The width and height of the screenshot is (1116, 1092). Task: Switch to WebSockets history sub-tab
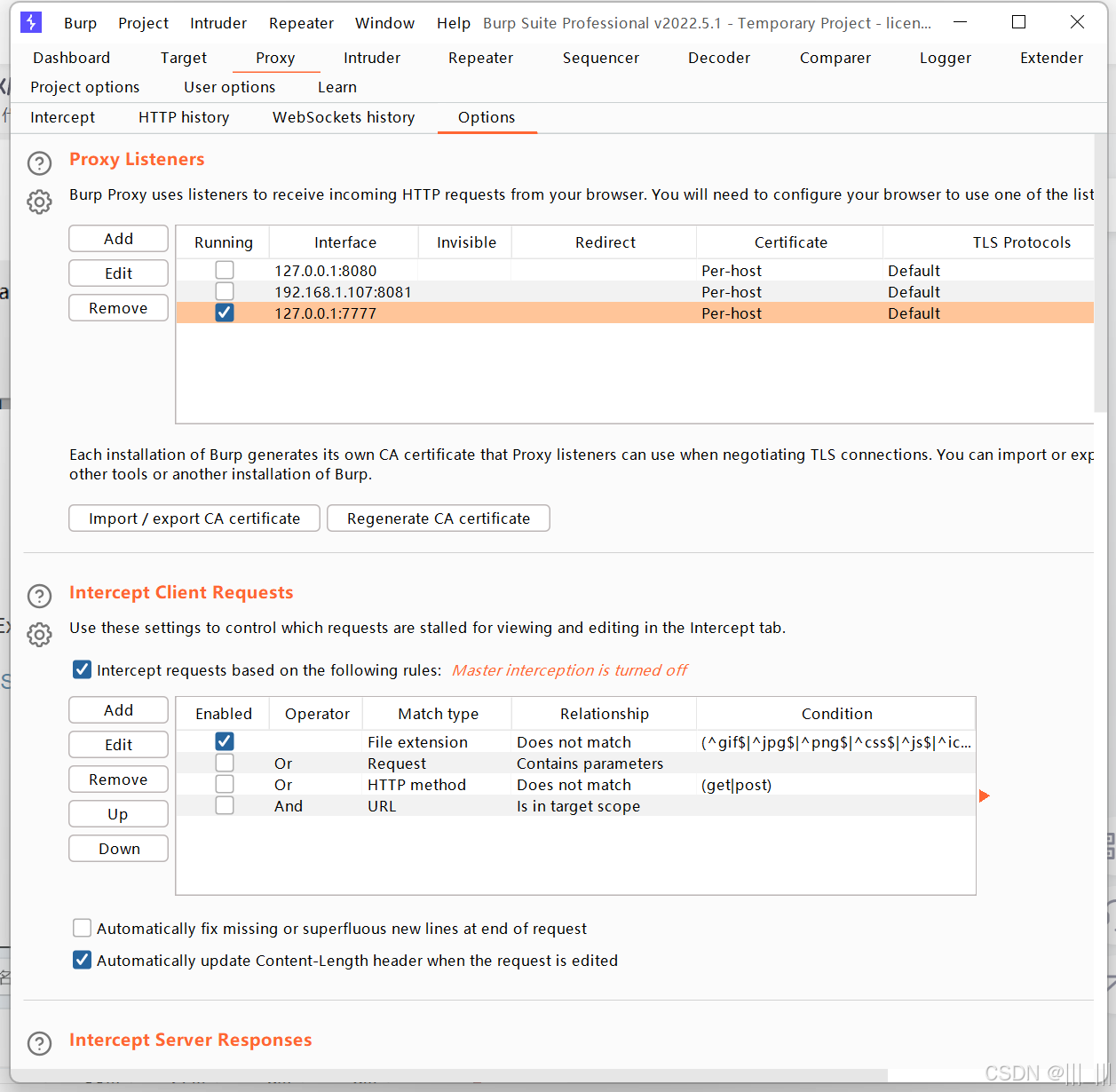[344, 117]
